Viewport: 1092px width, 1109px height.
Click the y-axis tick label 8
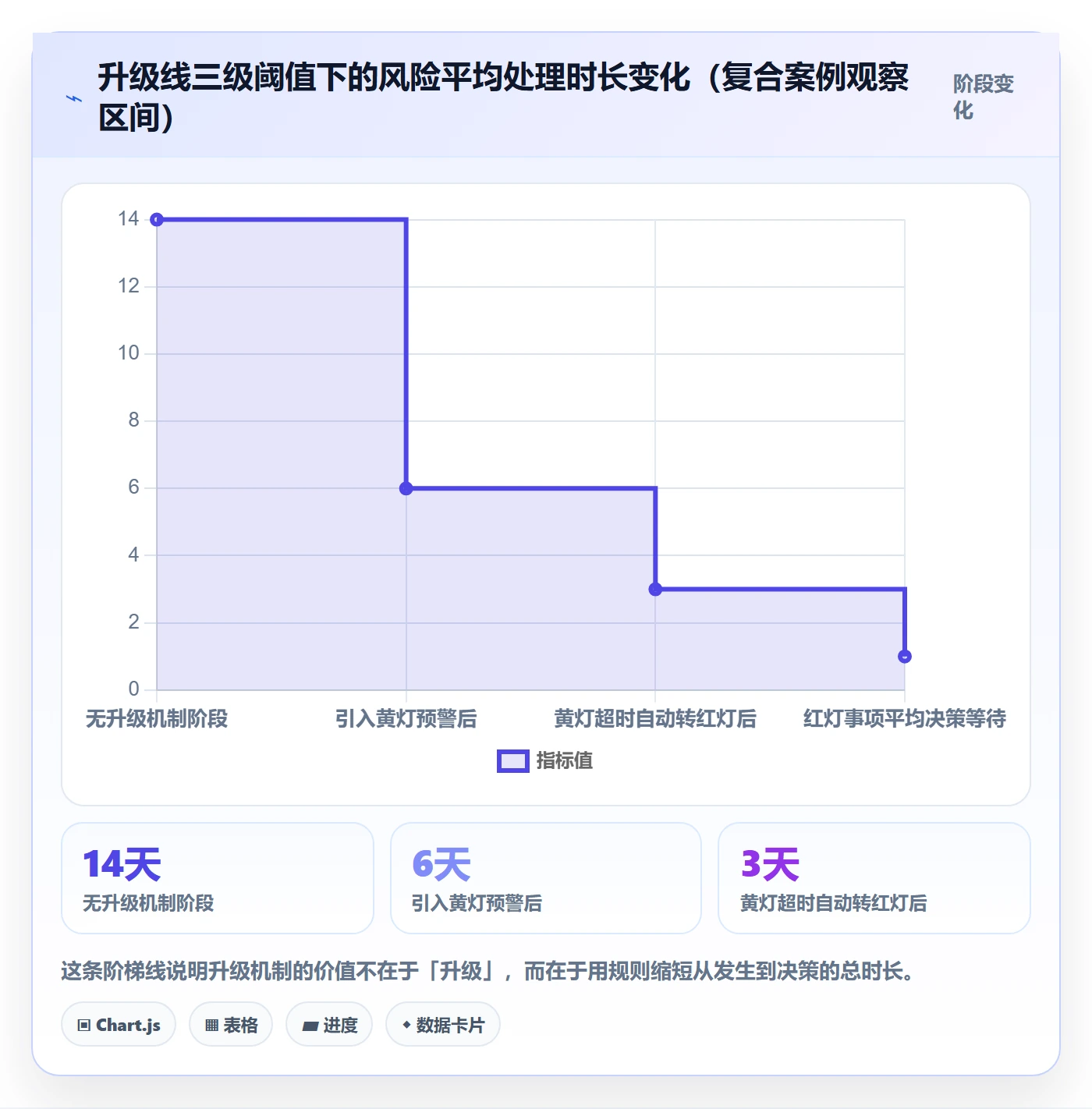click(134, 420)
